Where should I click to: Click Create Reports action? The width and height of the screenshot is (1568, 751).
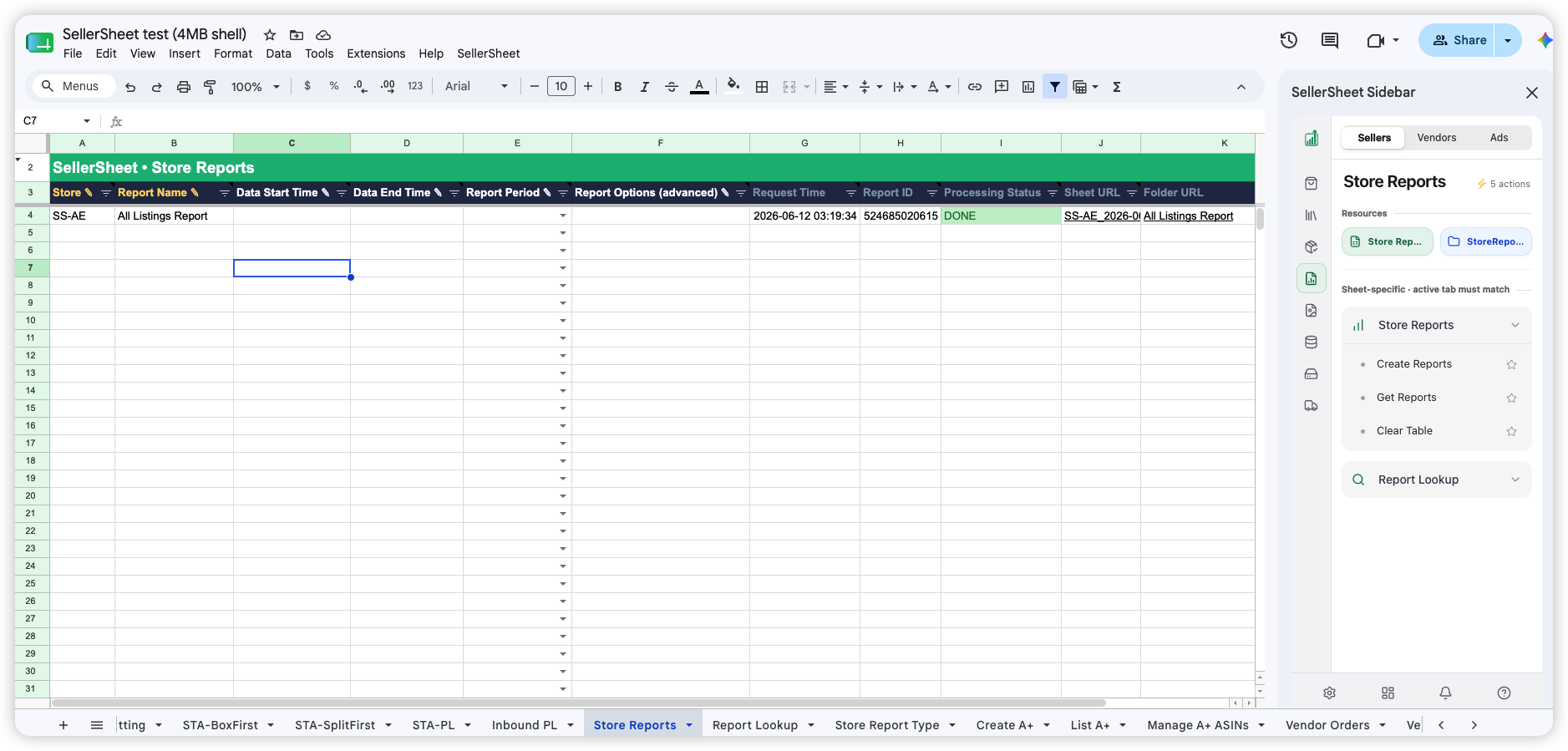pos(1414,364)
